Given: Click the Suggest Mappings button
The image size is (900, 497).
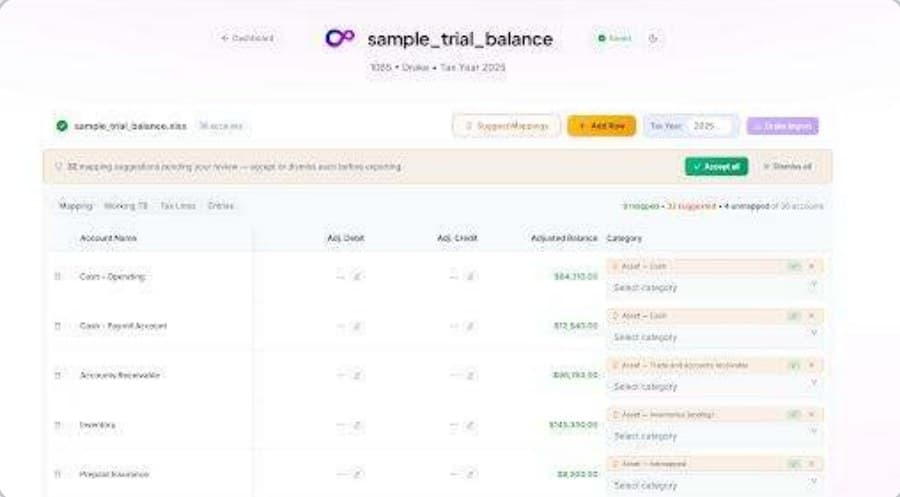Looking at the screenshot, I should click(x=506, y=126).
